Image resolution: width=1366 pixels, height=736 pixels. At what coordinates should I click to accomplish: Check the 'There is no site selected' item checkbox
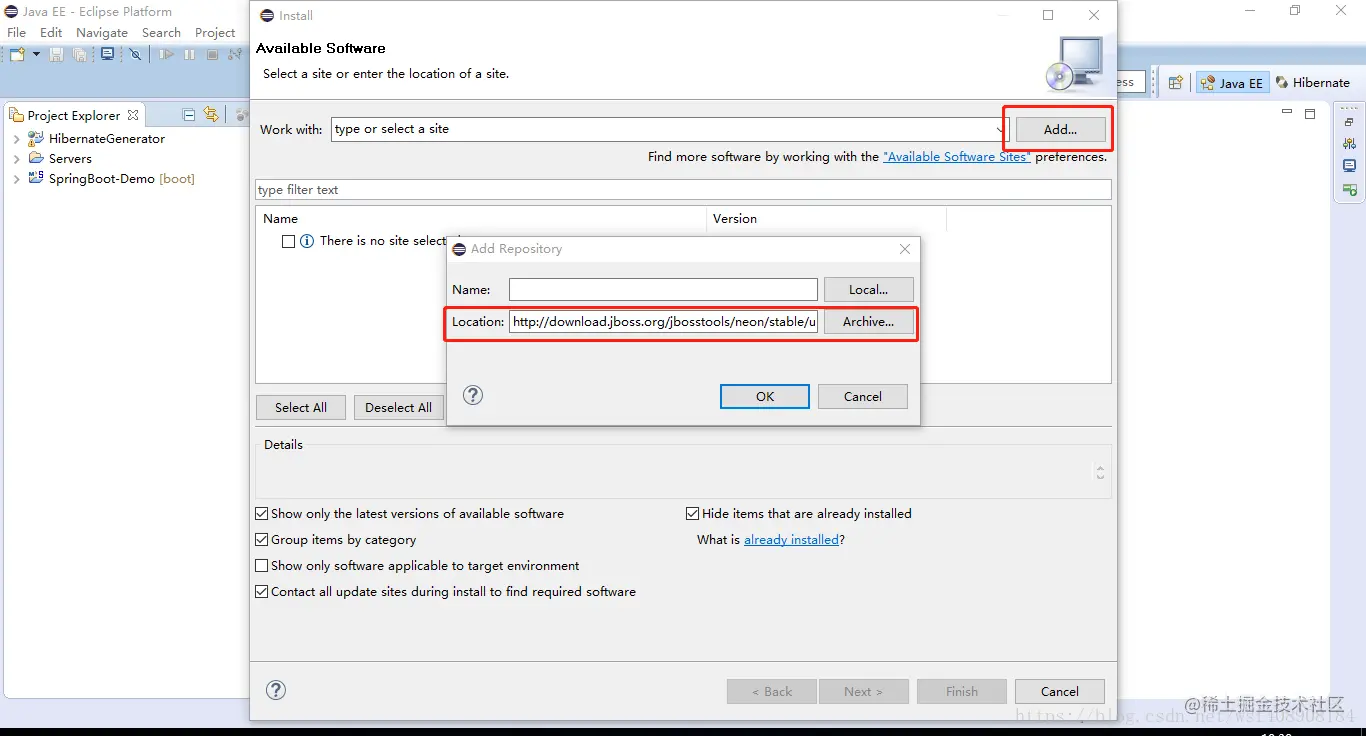pos(288,241)
